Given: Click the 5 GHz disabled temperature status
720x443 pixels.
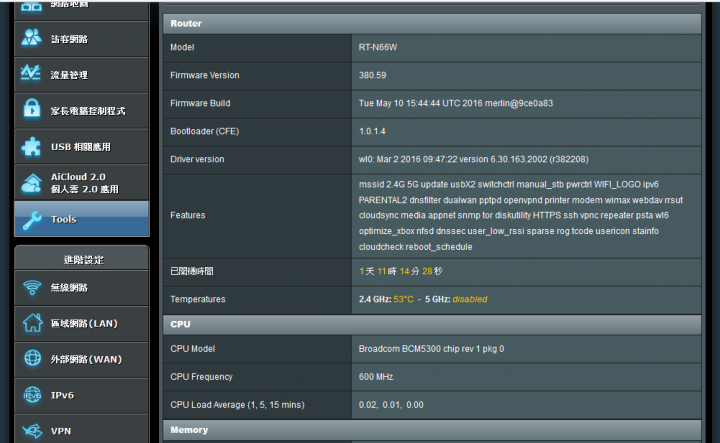Looking at the screenshot, I should [x=456, y=299].
